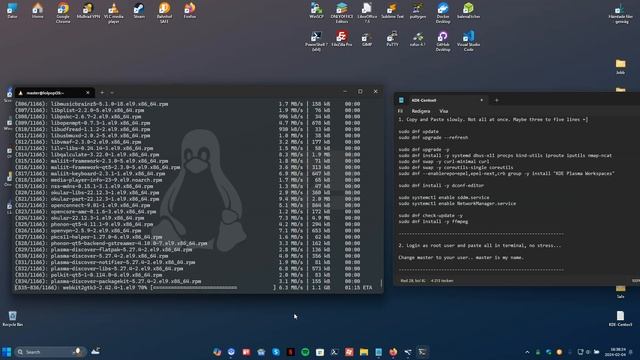Screen dimensions: 640x360
Task: Click Spotify icon in the taskbar
Action: [305, 352]
